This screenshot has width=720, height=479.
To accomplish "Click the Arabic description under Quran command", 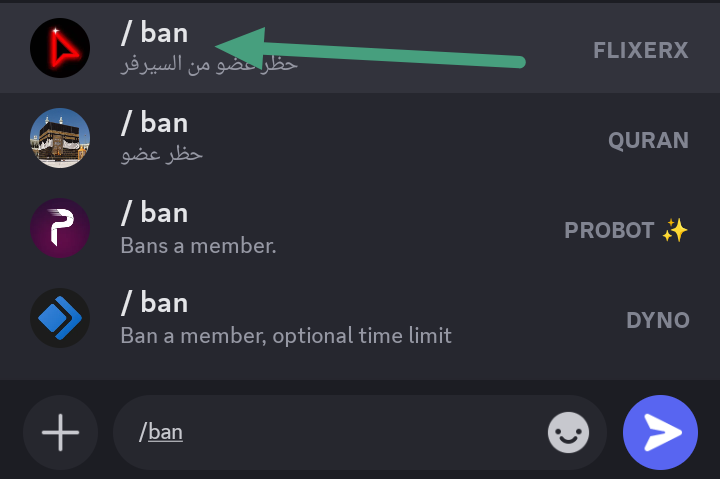I will [161, 155].
